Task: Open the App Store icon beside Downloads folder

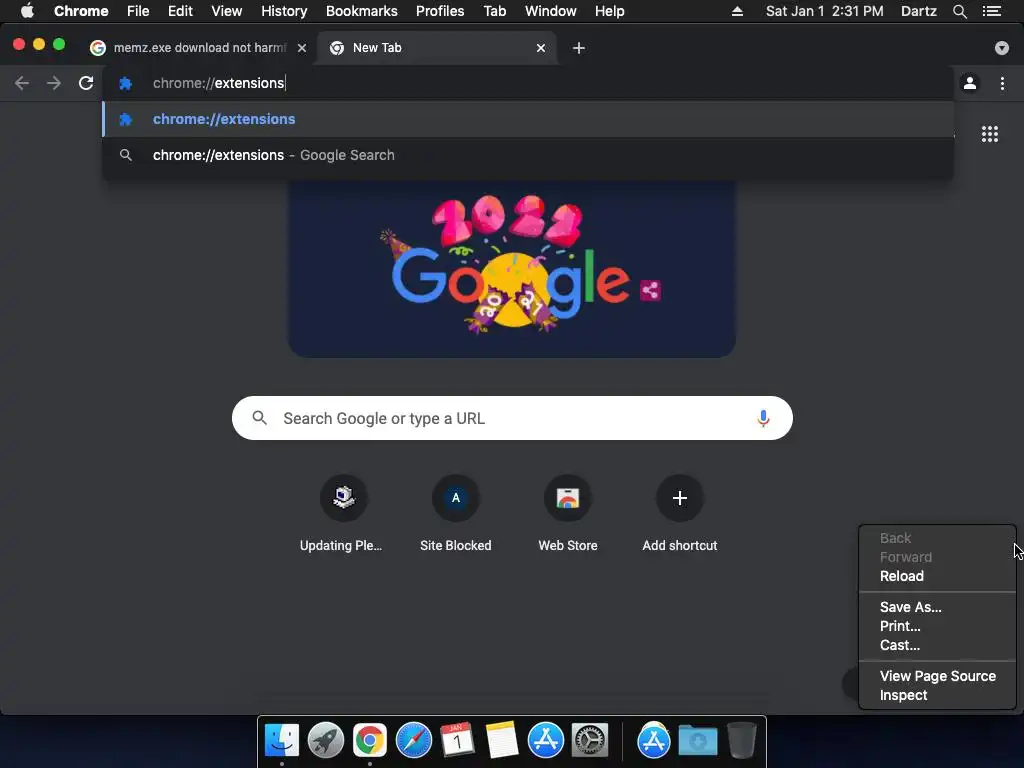Action: pos(654,741)
